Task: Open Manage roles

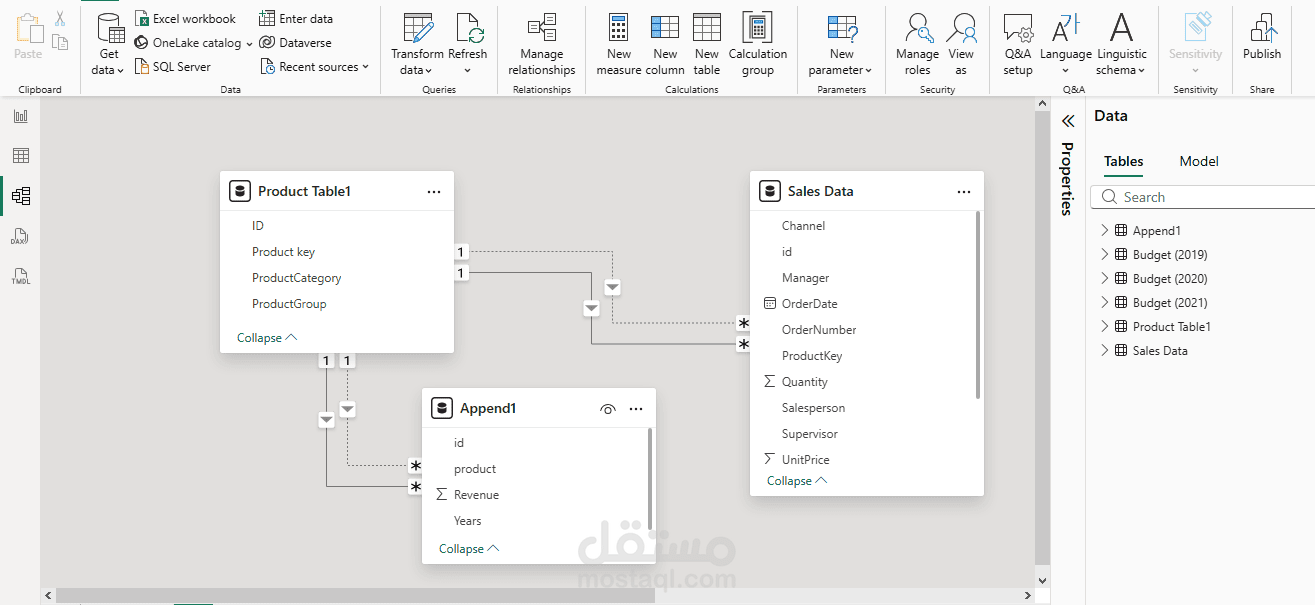Action: click(x=917, y=45)
